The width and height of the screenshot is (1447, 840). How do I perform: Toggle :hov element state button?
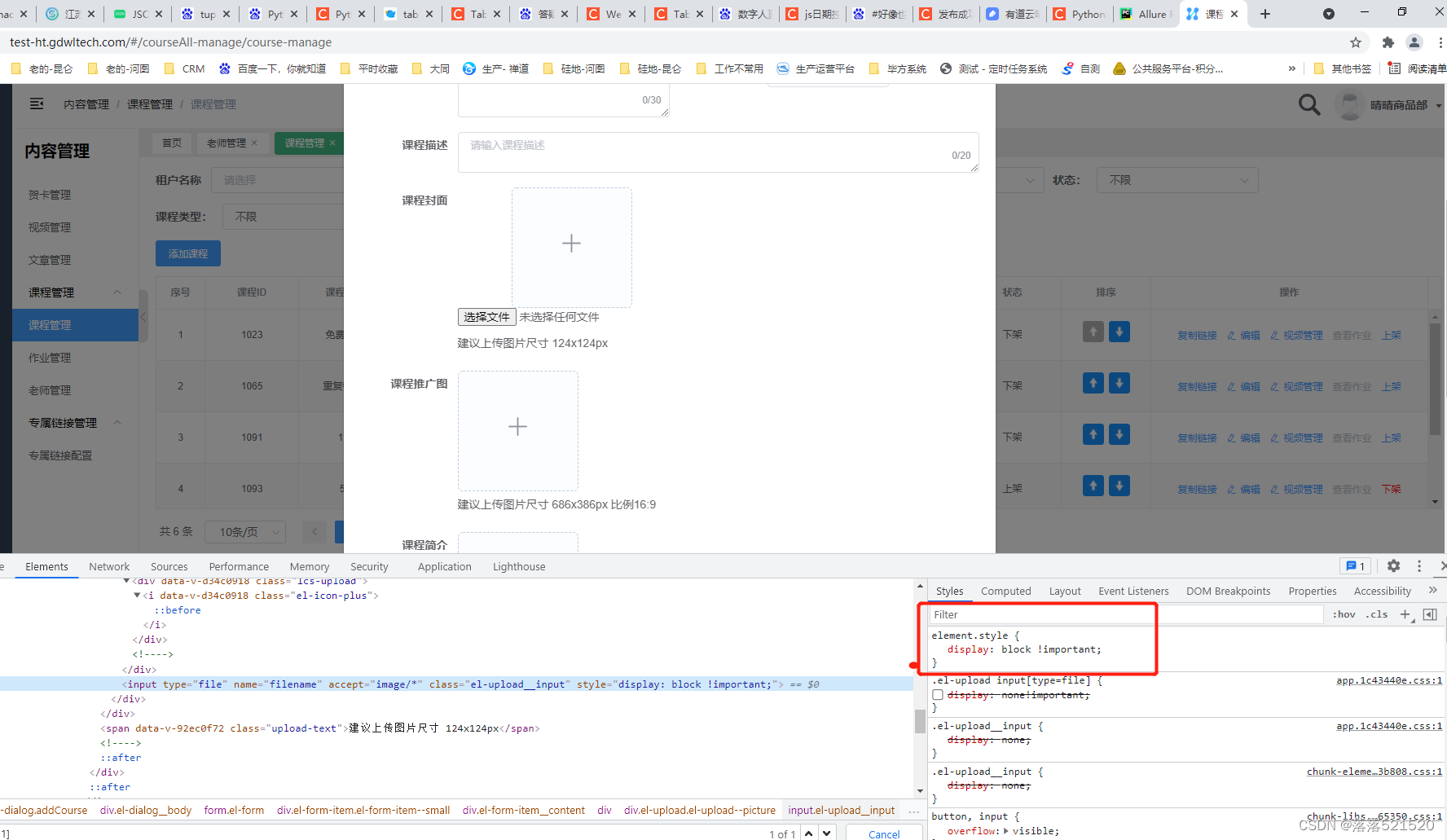pos(1344,614)
